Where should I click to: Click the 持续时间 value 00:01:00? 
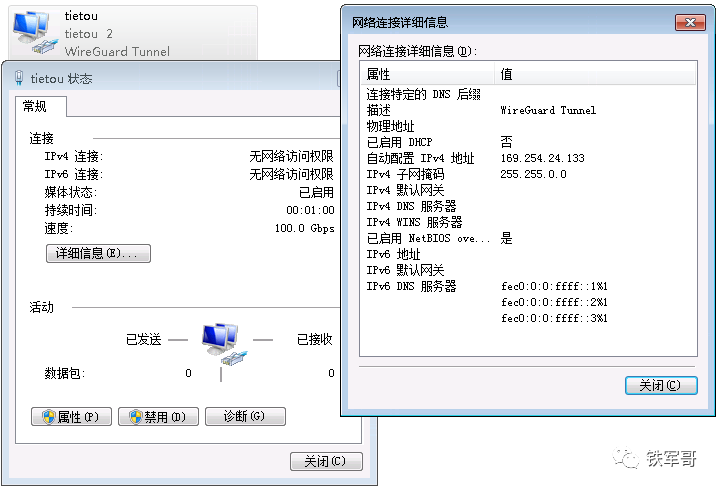(310, 210)
